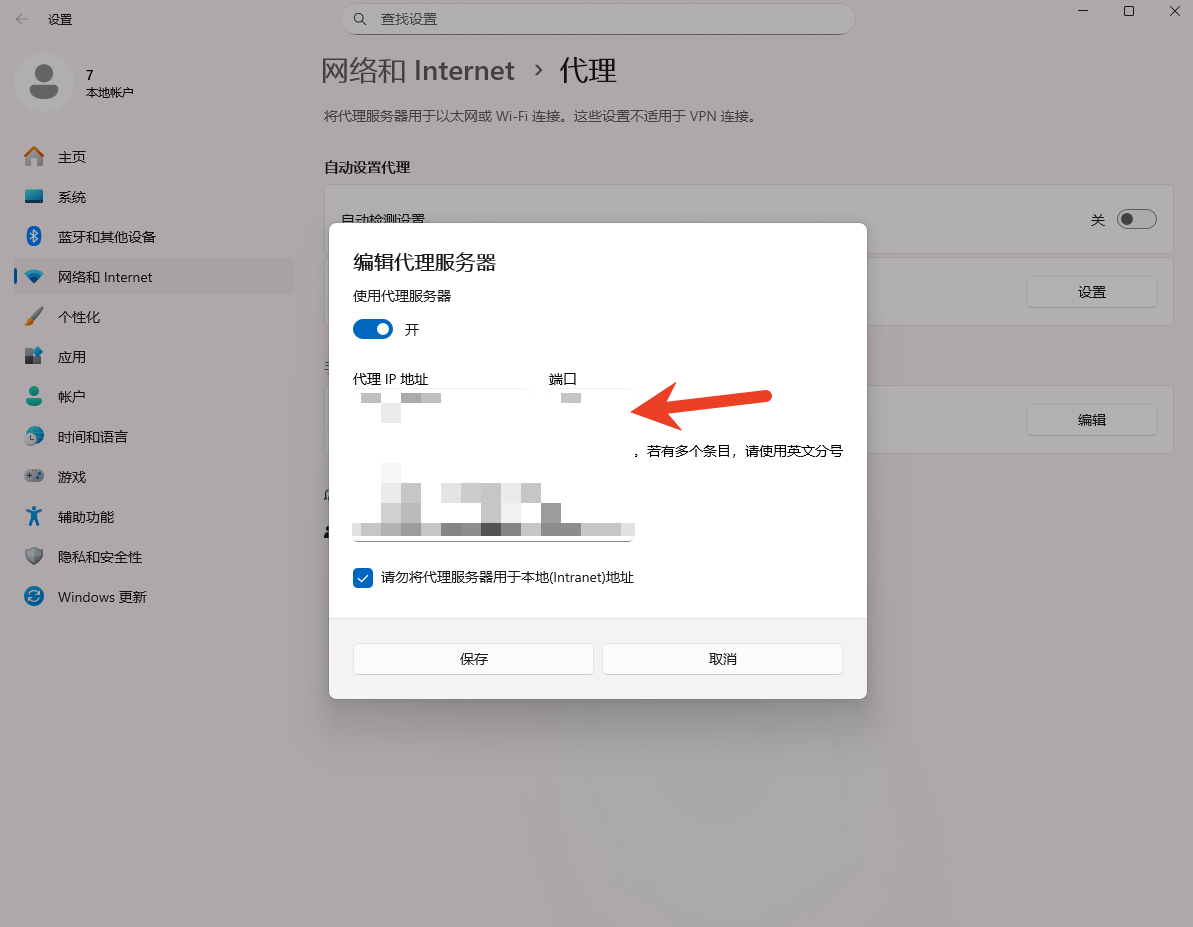Click the Bluetooth and devices icon
1193x927 pixels.
[34, 237]
